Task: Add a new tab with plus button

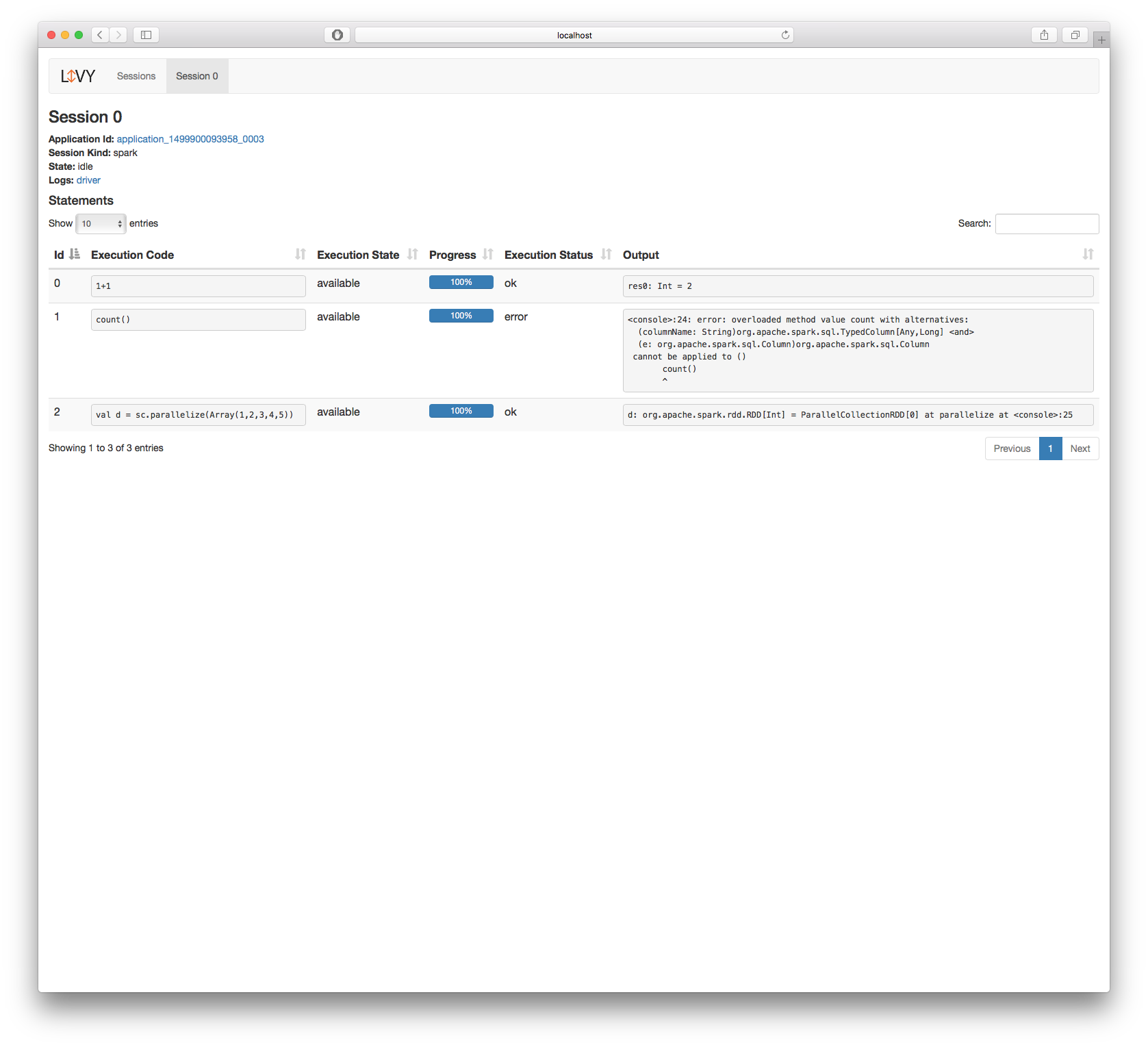Action: click(1101, 40)
